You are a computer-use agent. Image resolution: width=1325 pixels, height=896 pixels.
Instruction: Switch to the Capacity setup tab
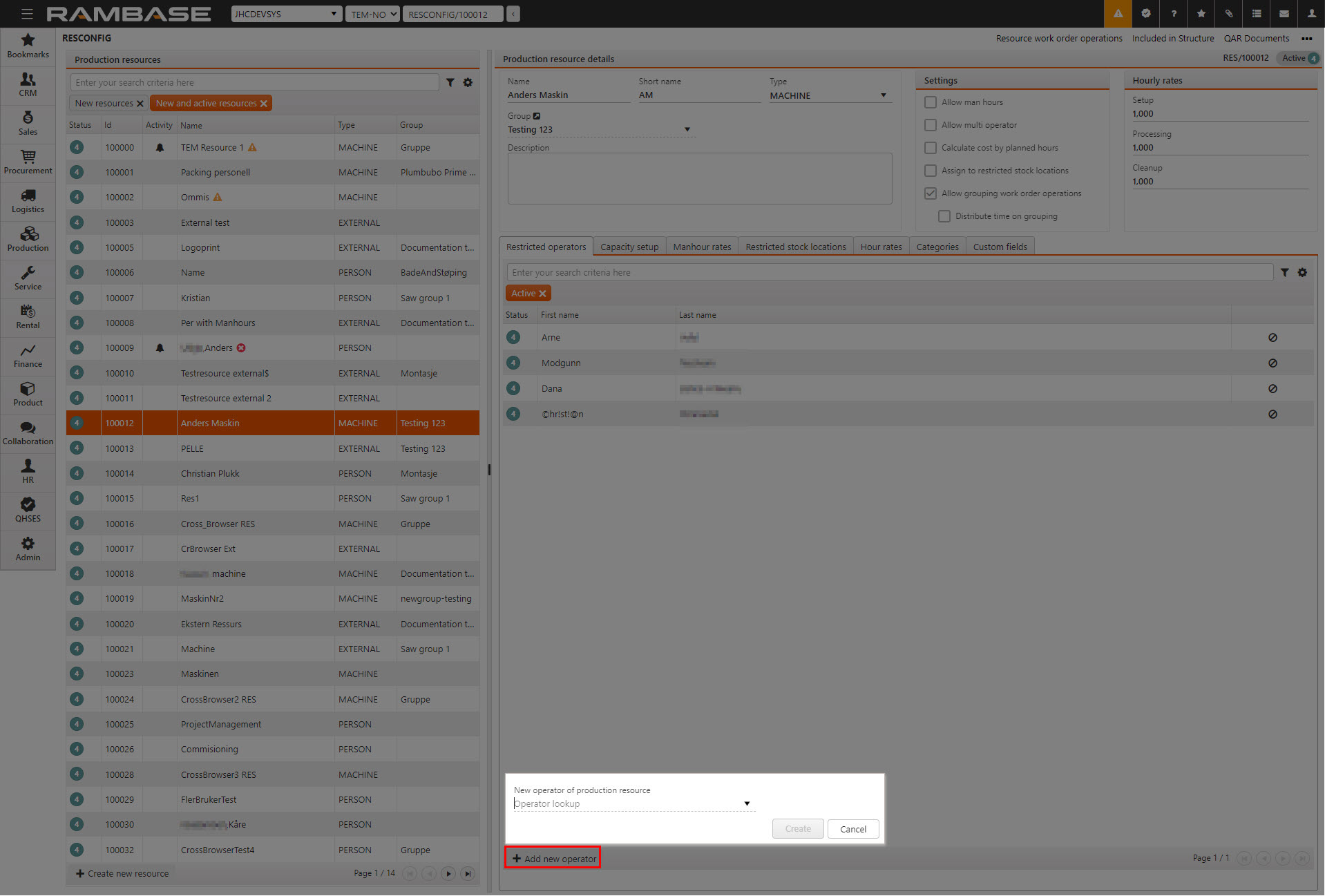pyautogui.click(x=629, y=247)
